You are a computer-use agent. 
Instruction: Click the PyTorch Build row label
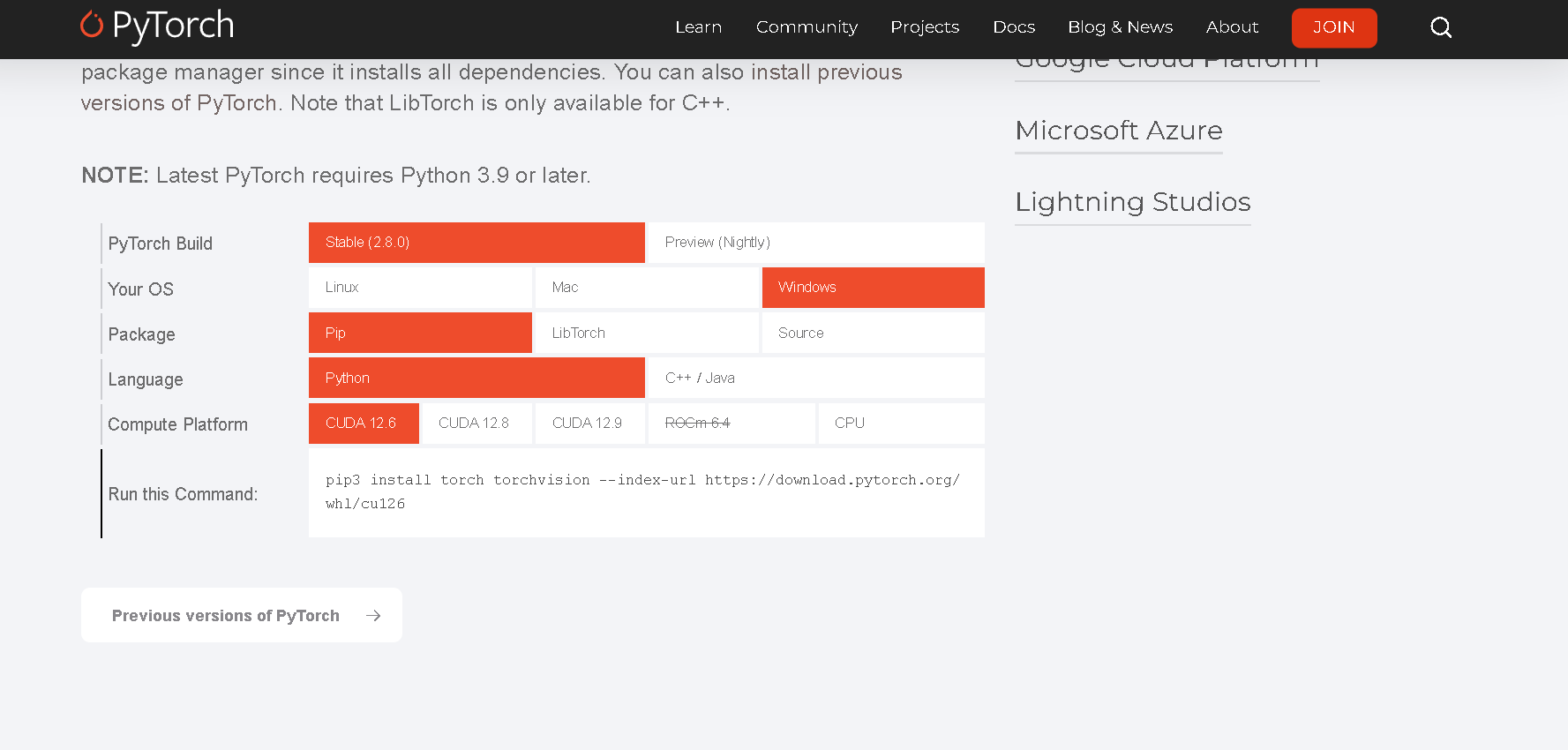tap(161, 244)
